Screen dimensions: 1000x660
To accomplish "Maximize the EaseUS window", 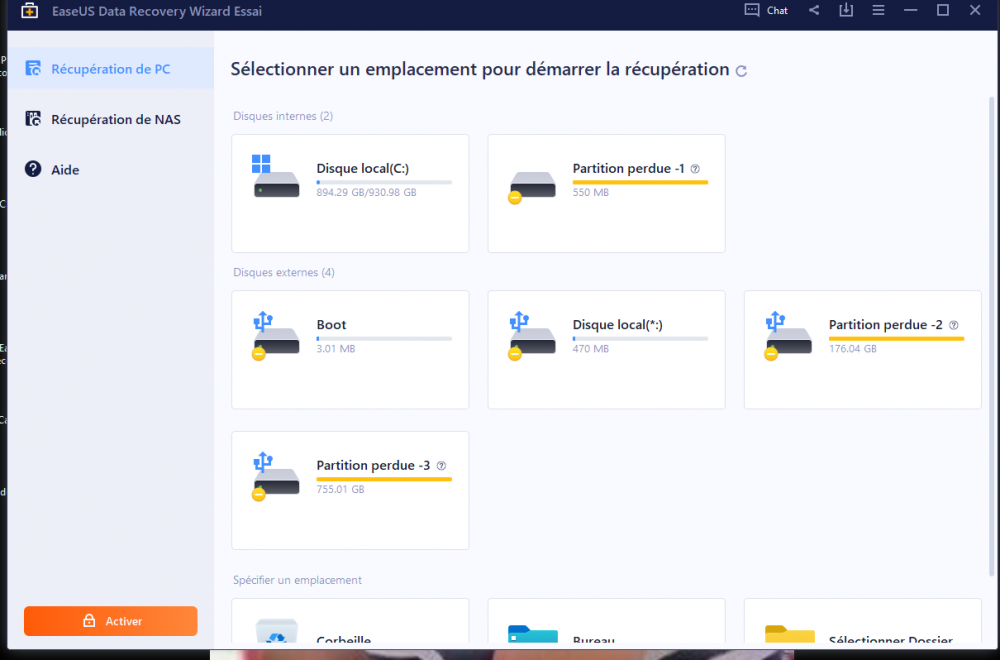I will 943,10.
